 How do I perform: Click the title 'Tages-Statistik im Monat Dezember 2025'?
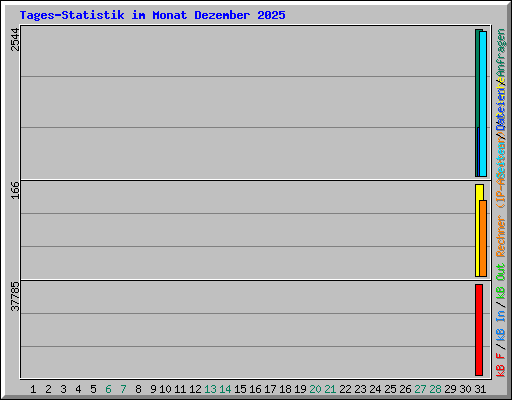click(152, 15)
